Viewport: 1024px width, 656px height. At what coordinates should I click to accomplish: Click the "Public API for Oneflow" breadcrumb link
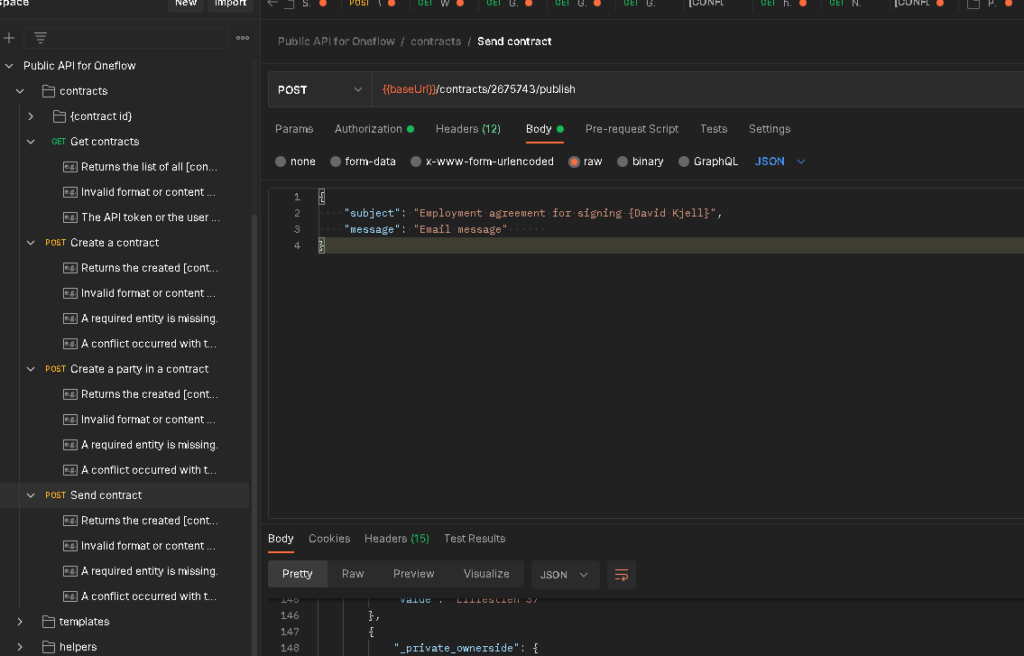[x=336, y=41]
